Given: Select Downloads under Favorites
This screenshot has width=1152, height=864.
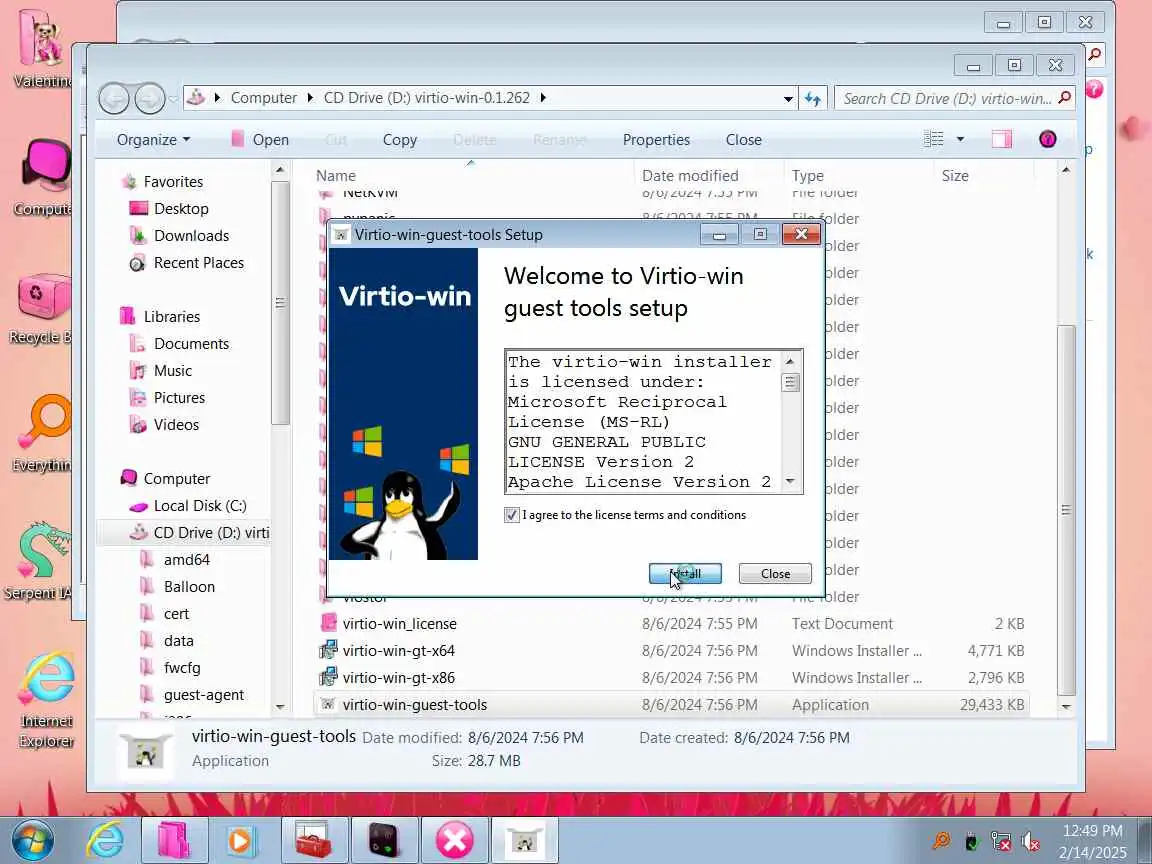Looking at the screenshot, I should tap(191, 236).
